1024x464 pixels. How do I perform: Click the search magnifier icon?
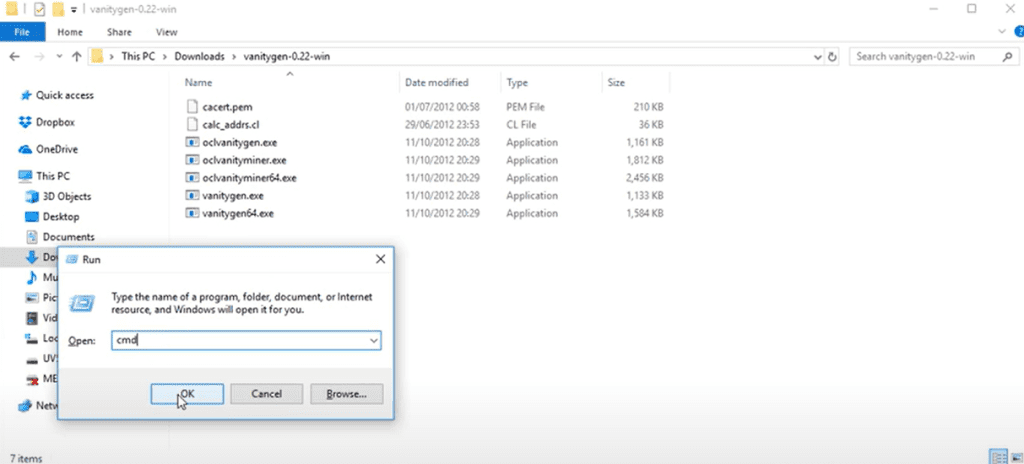pos(1009,56)
